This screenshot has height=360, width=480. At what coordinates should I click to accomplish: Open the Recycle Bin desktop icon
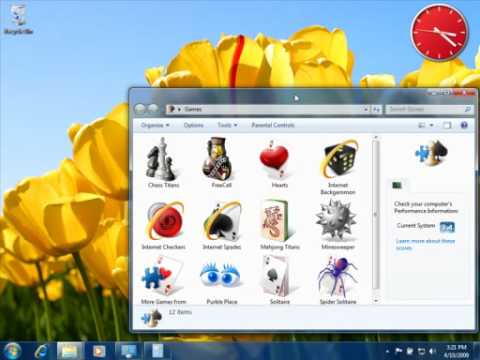coord(19,19)
